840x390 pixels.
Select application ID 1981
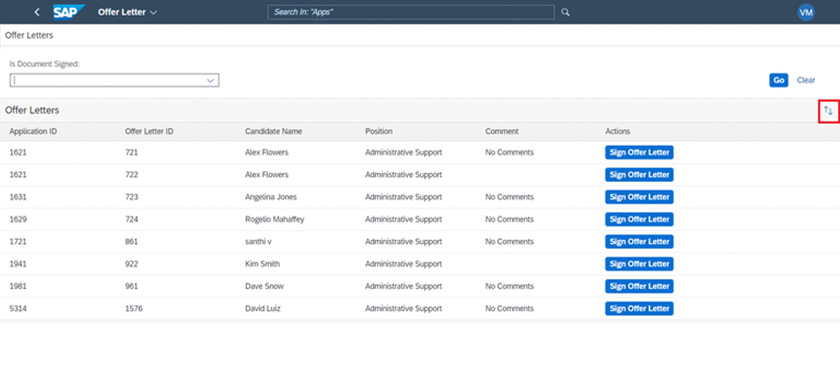click(x=18, y=287)
